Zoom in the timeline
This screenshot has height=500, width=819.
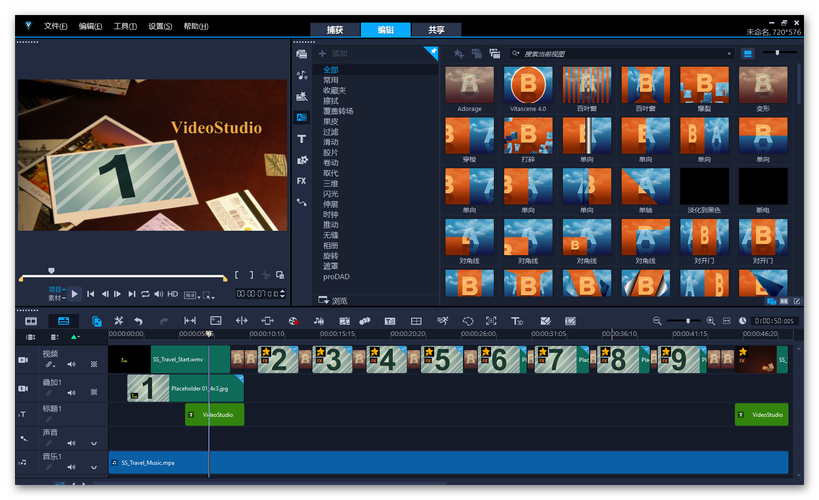tap(710, 321)
